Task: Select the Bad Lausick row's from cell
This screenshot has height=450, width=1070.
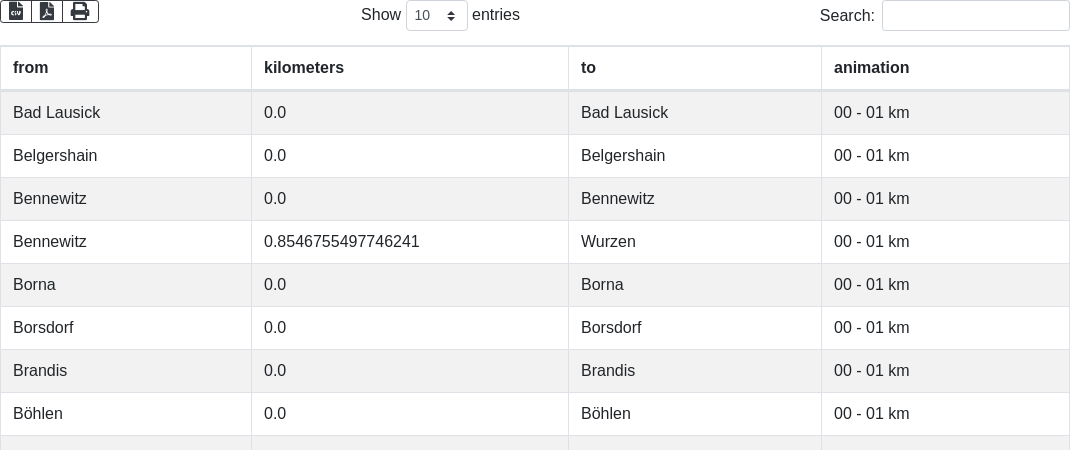Action: click(57, 113)
